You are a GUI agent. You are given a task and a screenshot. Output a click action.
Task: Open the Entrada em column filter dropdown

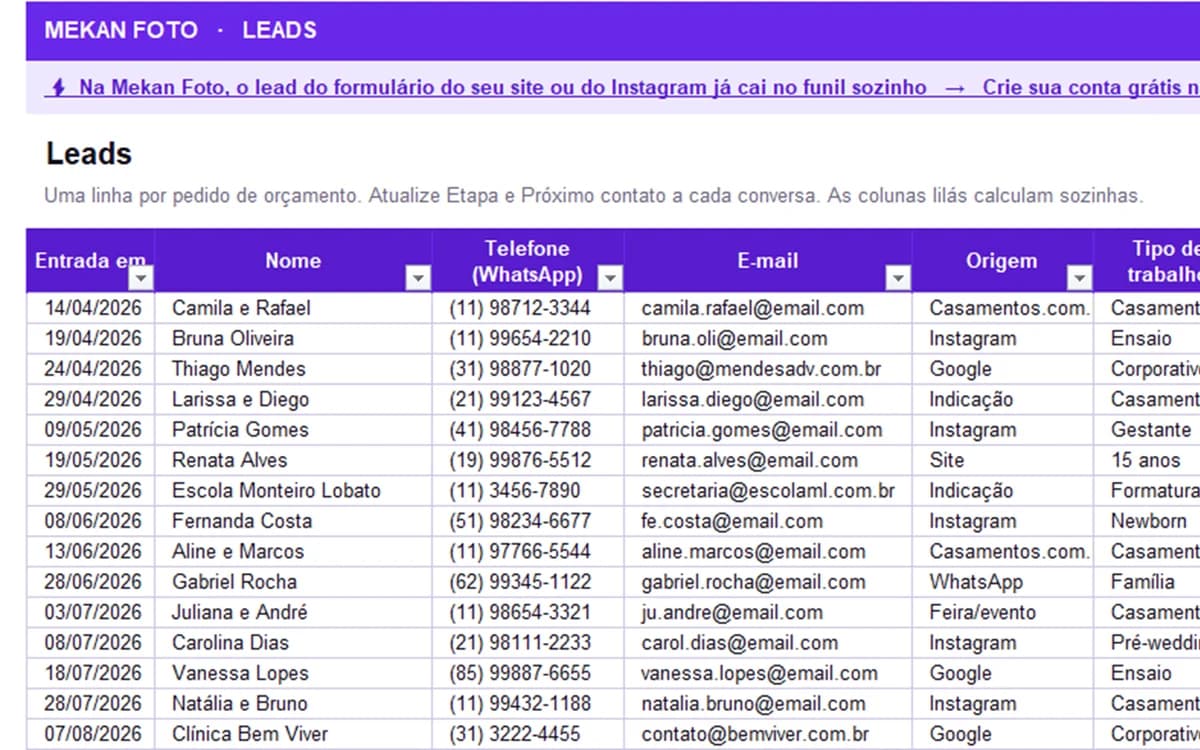tap(142, 278)
